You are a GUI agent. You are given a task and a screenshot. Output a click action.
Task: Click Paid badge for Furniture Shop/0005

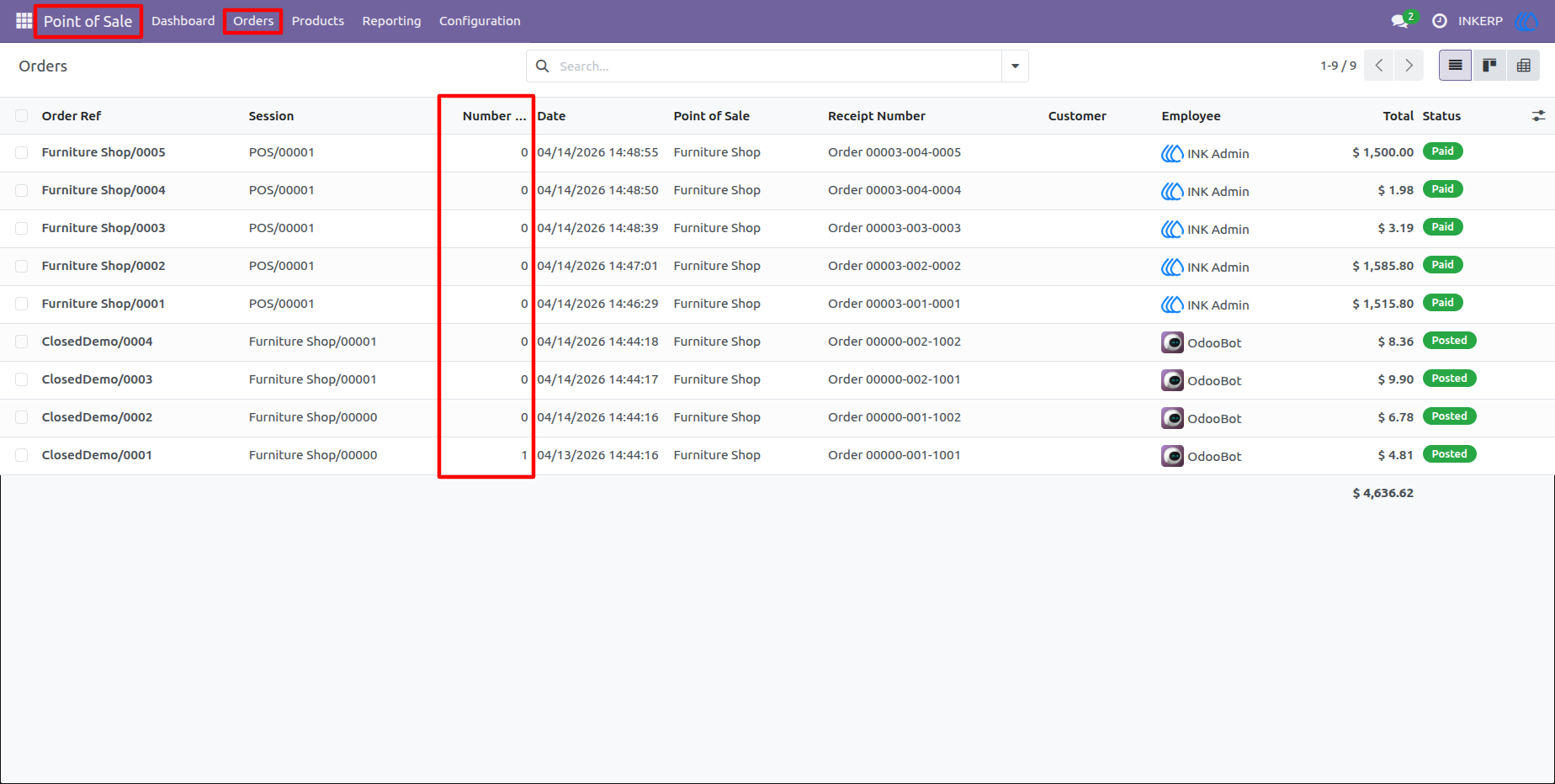[1442, 151]
